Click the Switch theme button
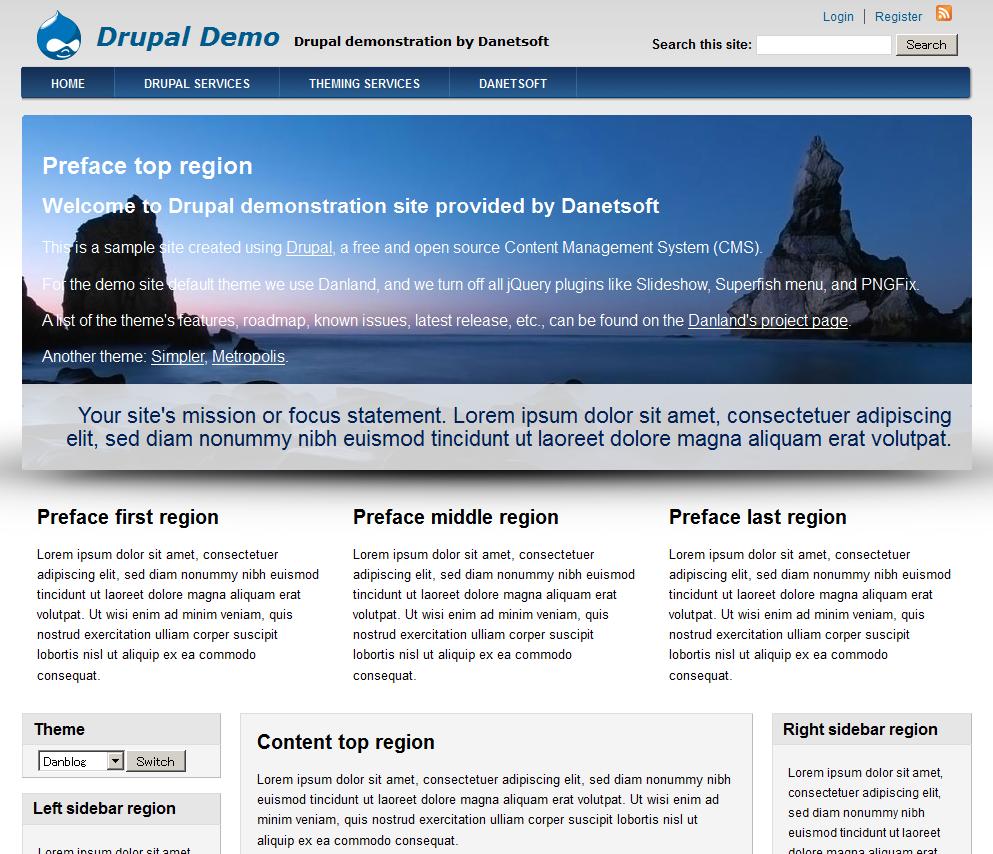The height and width of the screenshot is (854, 993). pyautogui.click(x=155, y=761)
